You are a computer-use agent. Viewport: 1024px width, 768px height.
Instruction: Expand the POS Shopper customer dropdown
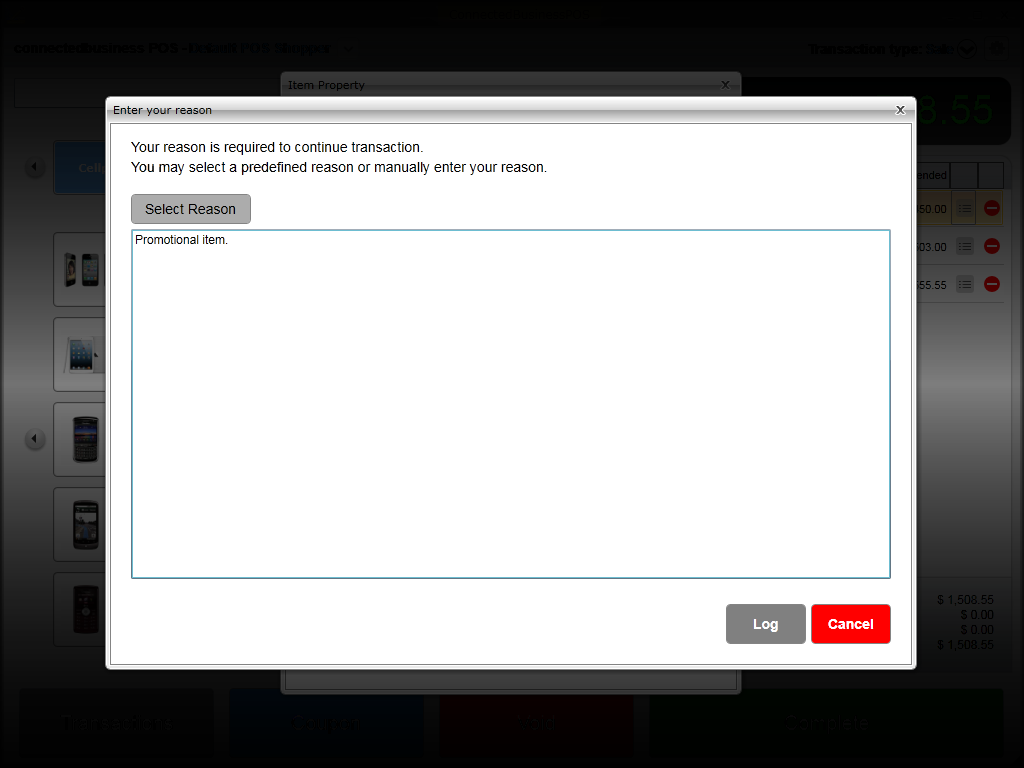348,49
